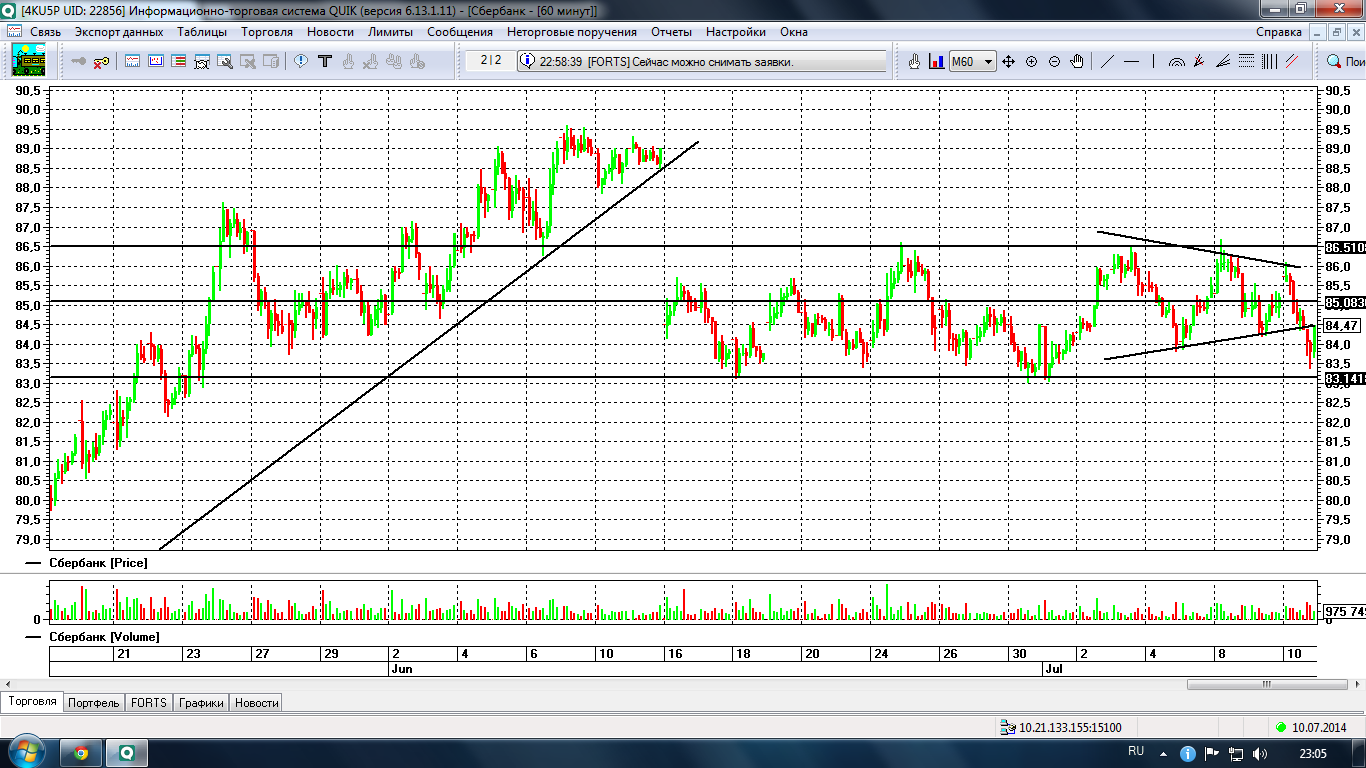Screen dimensions: 1366x768
Task: Click the zoom out magnifier icon
Action: (x=1054, y=62)
